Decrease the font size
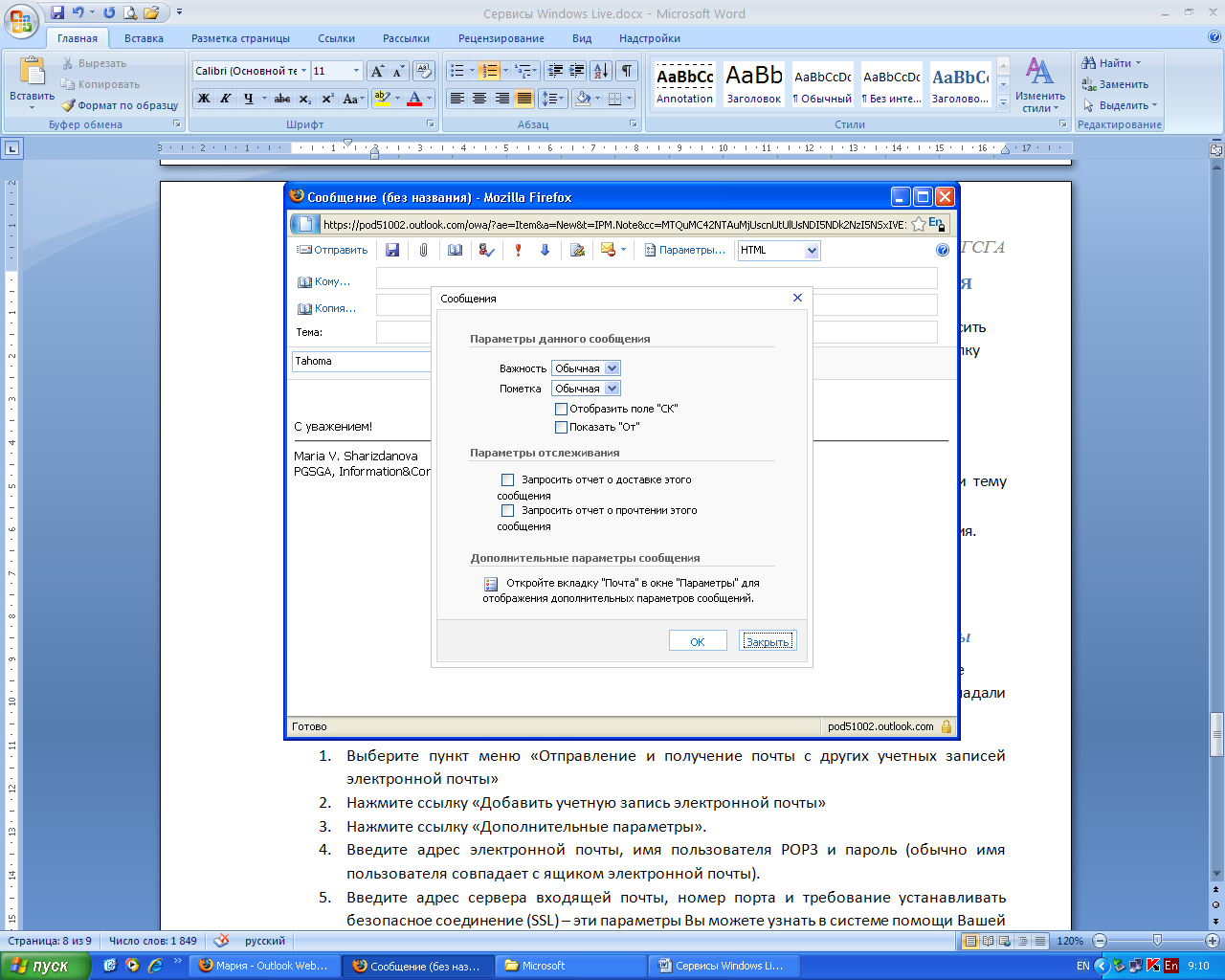 coord(398,71)
